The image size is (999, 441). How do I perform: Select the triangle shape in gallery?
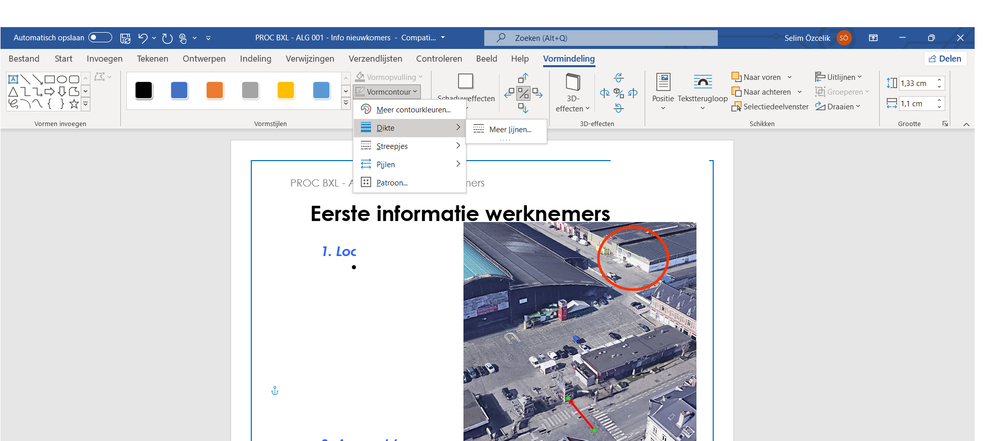(13, 92)
